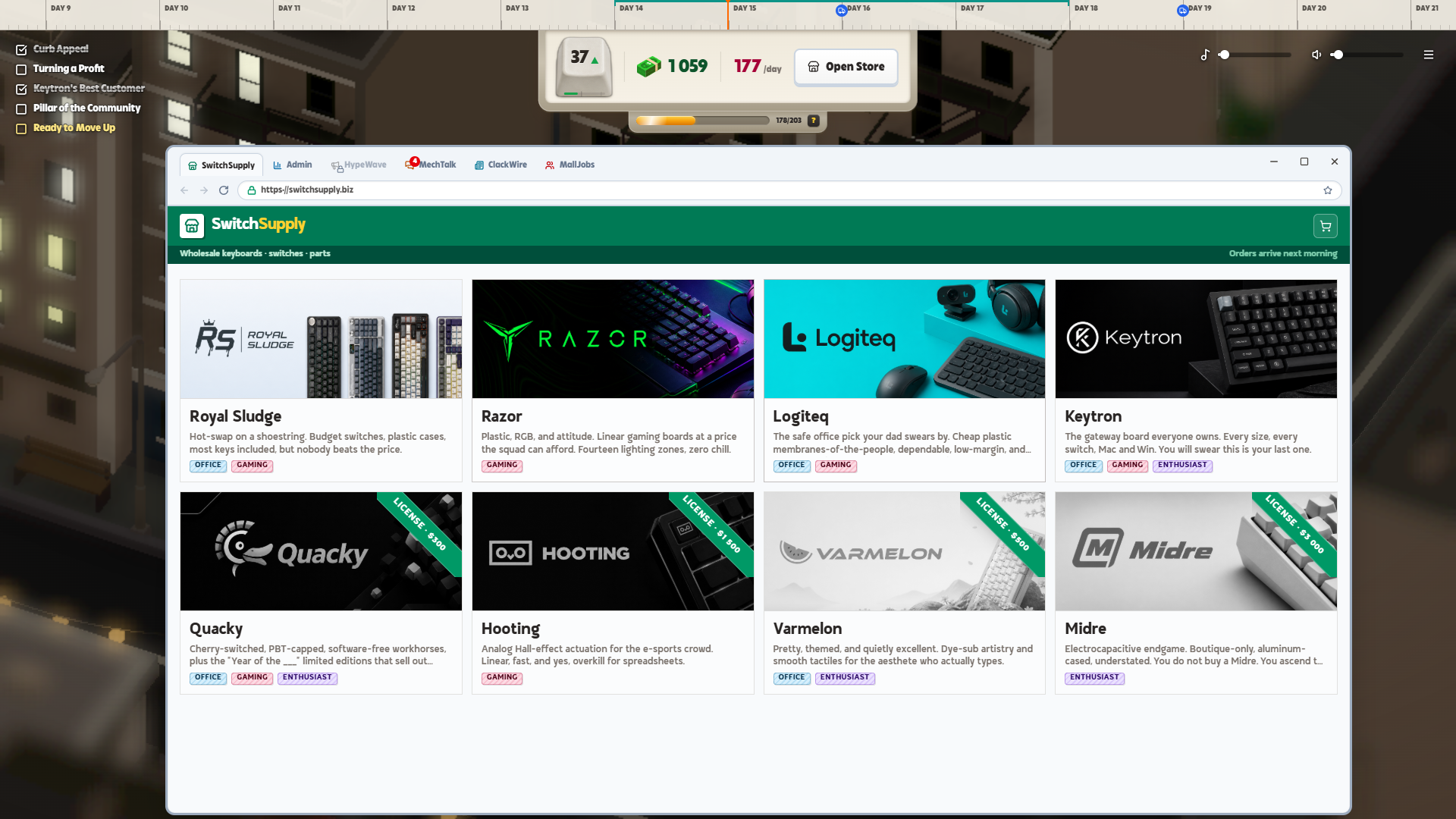This screenshot has width=1456, height=819.
Task: Go back in the in-game browser
Action: [x=184, y=190]
